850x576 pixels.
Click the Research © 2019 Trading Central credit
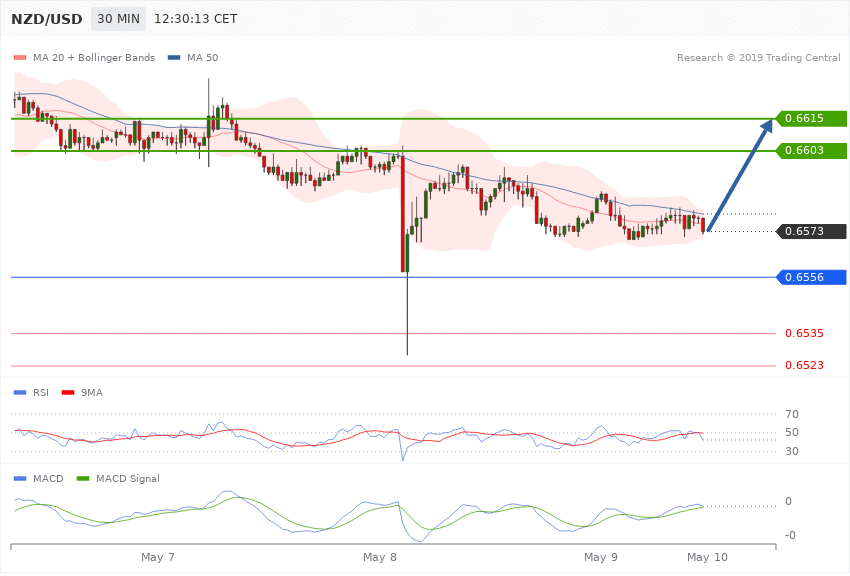(758, 57)
